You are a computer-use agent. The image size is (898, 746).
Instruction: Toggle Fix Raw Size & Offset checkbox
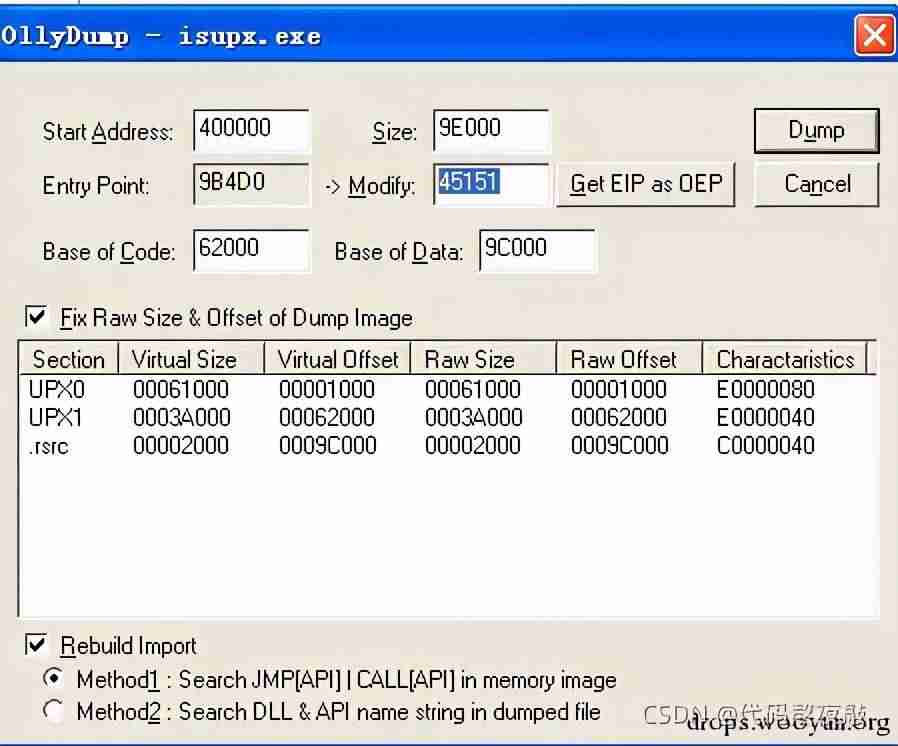pos(37,316)
